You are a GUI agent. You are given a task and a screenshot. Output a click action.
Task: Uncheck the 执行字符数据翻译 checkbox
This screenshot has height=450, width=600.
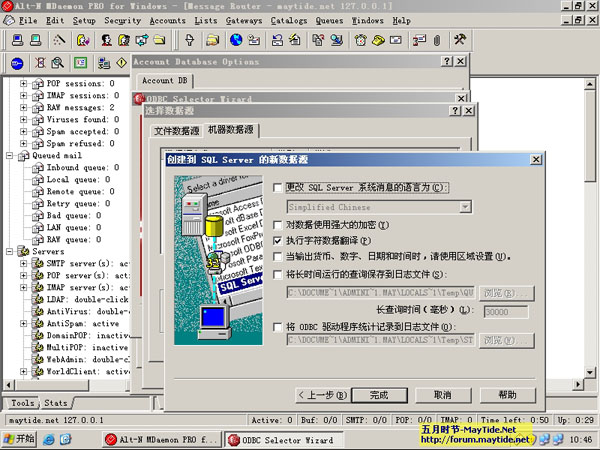point(279,241)
